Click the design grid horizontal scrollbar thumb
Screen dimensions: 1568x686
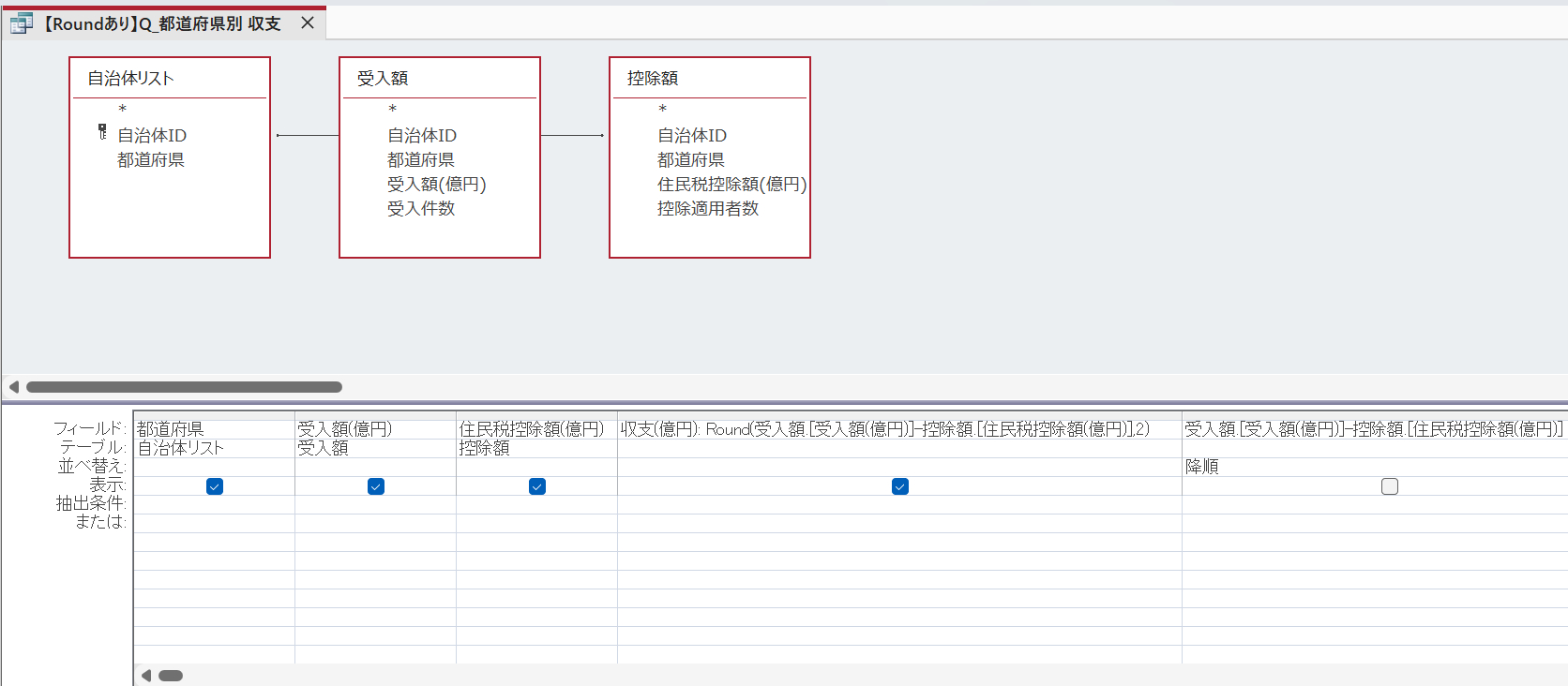[171, 676]
